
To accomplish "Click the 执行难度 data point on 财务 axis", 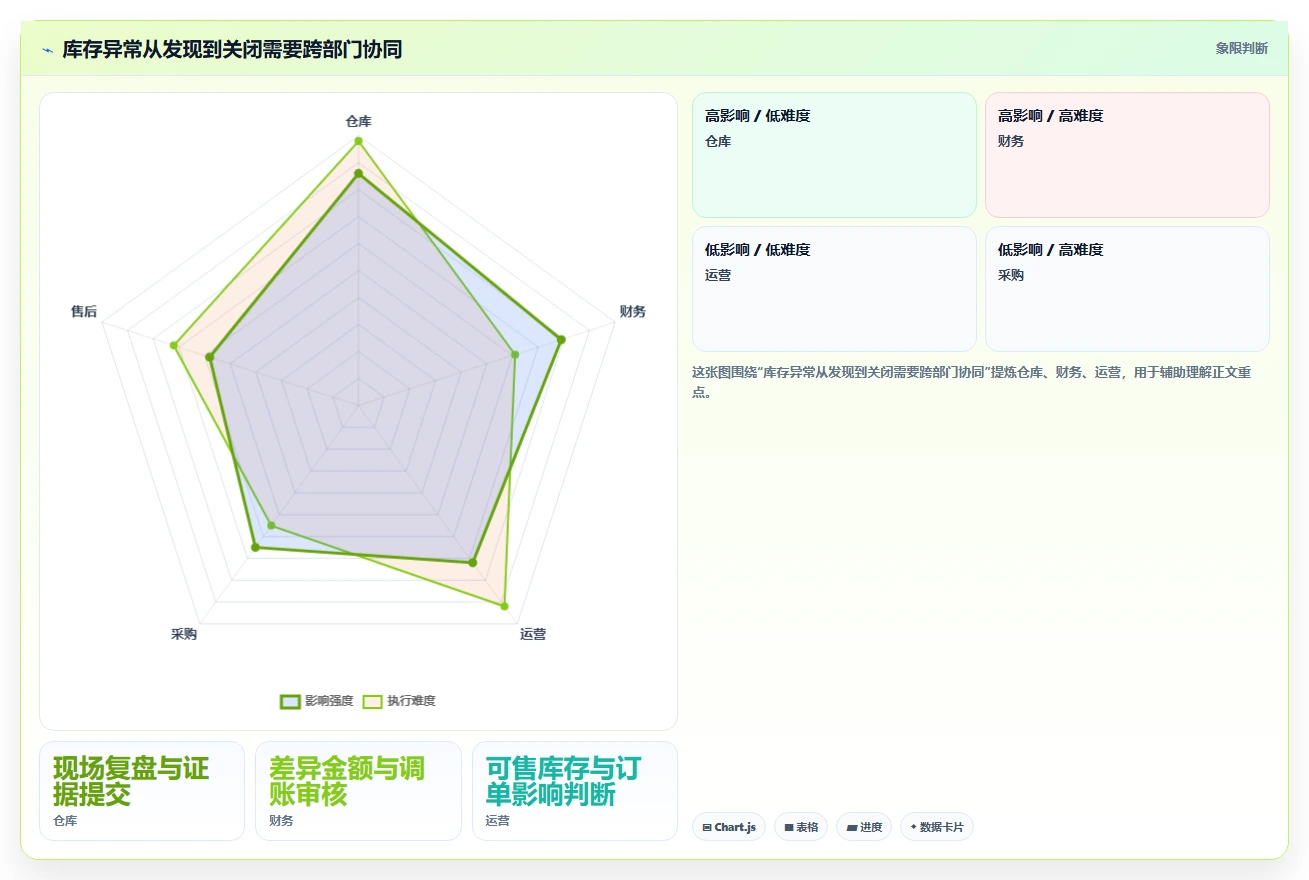I will coord(515,354).
